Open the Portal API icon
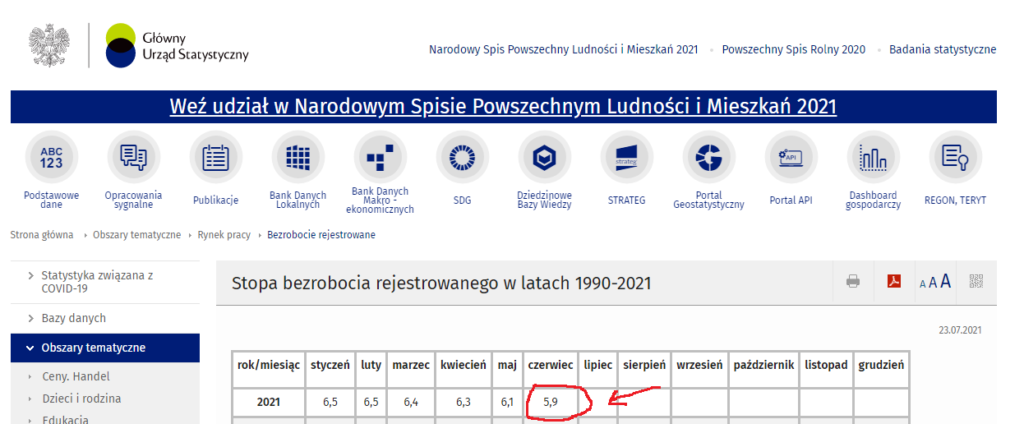Viewport: 1024px width, 424px height. tap(791, 158)
